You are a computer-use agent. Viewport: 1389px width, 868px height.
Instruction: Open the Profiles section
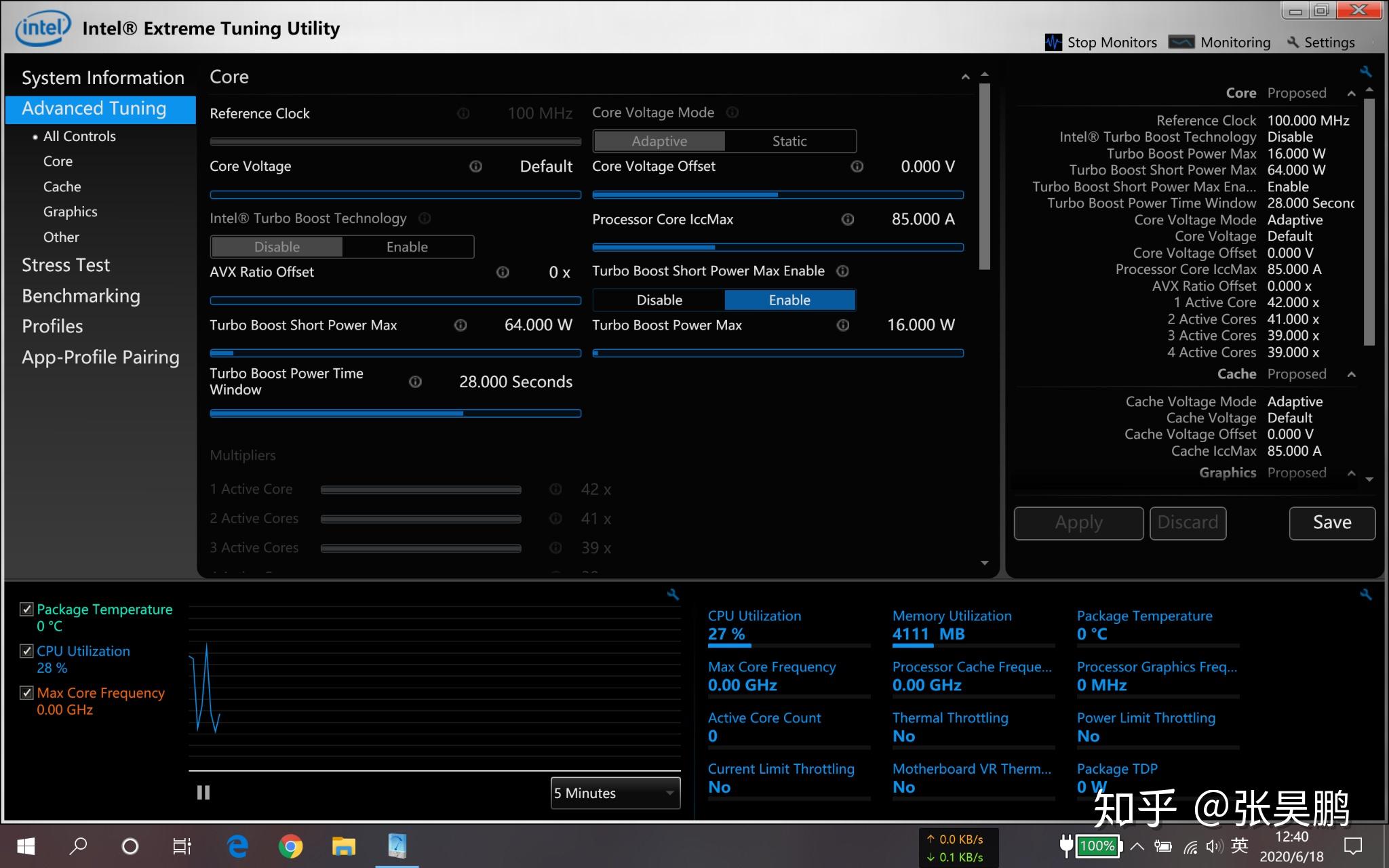pos(52,326)
